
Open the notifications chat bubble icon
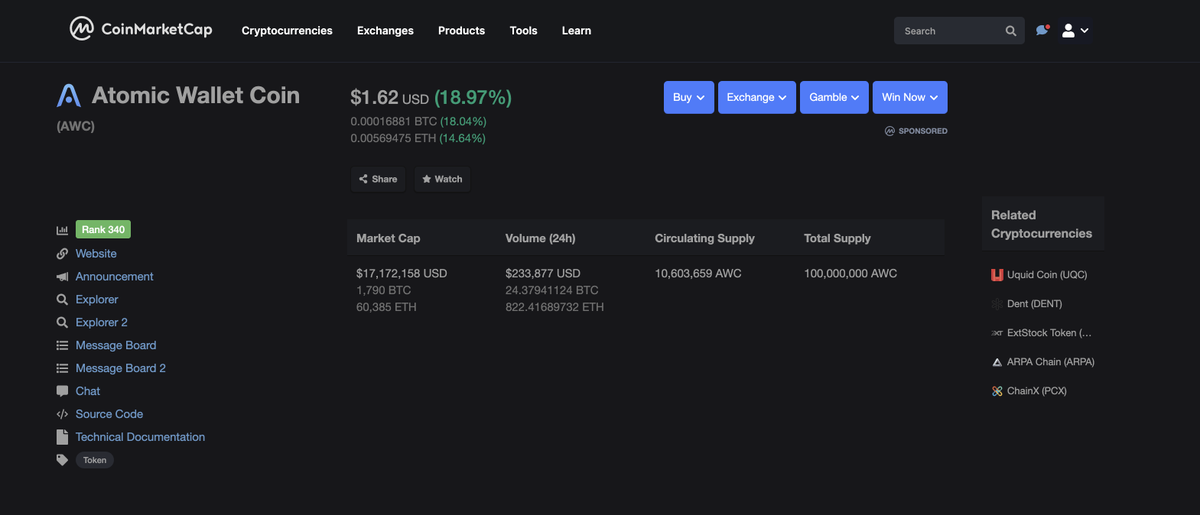pyautogui.click(x=1042, y=30)
